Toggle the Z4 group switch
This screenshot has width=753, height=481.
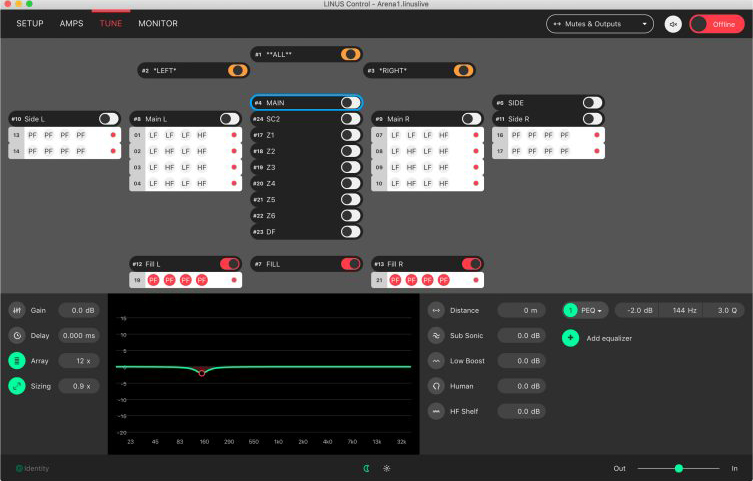pyautogui.click(x=351, y=183)
